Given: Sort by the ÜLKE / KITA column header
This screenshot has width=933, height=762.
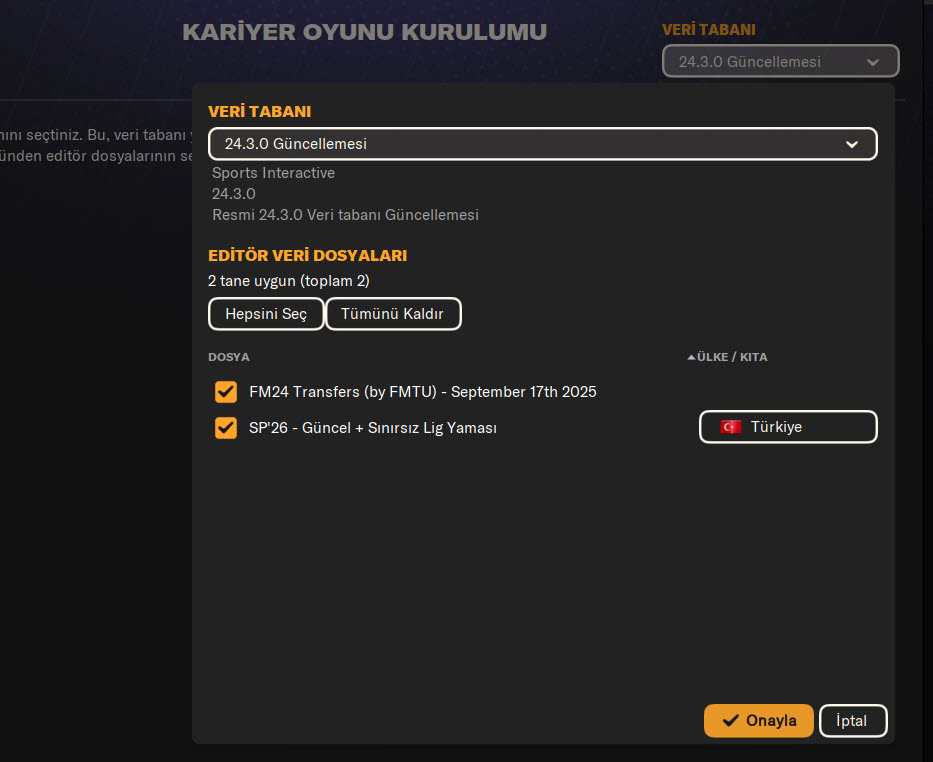Looking at the screenshot, I should click(732, 357).
